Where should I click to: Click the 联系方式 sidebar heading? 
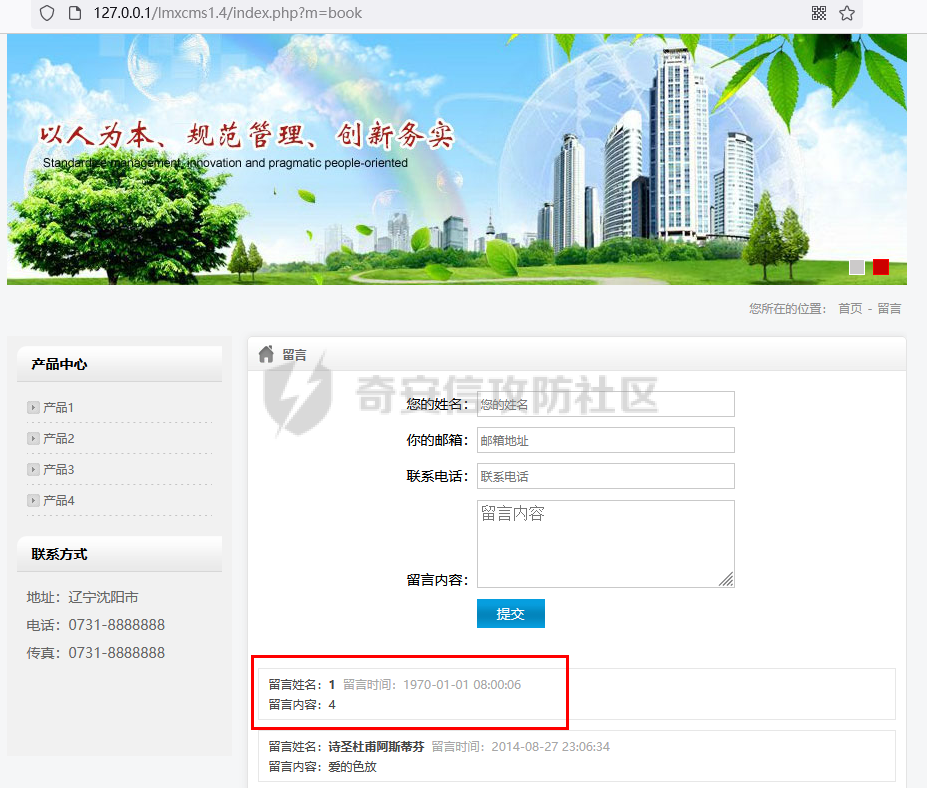coord(59,554)
